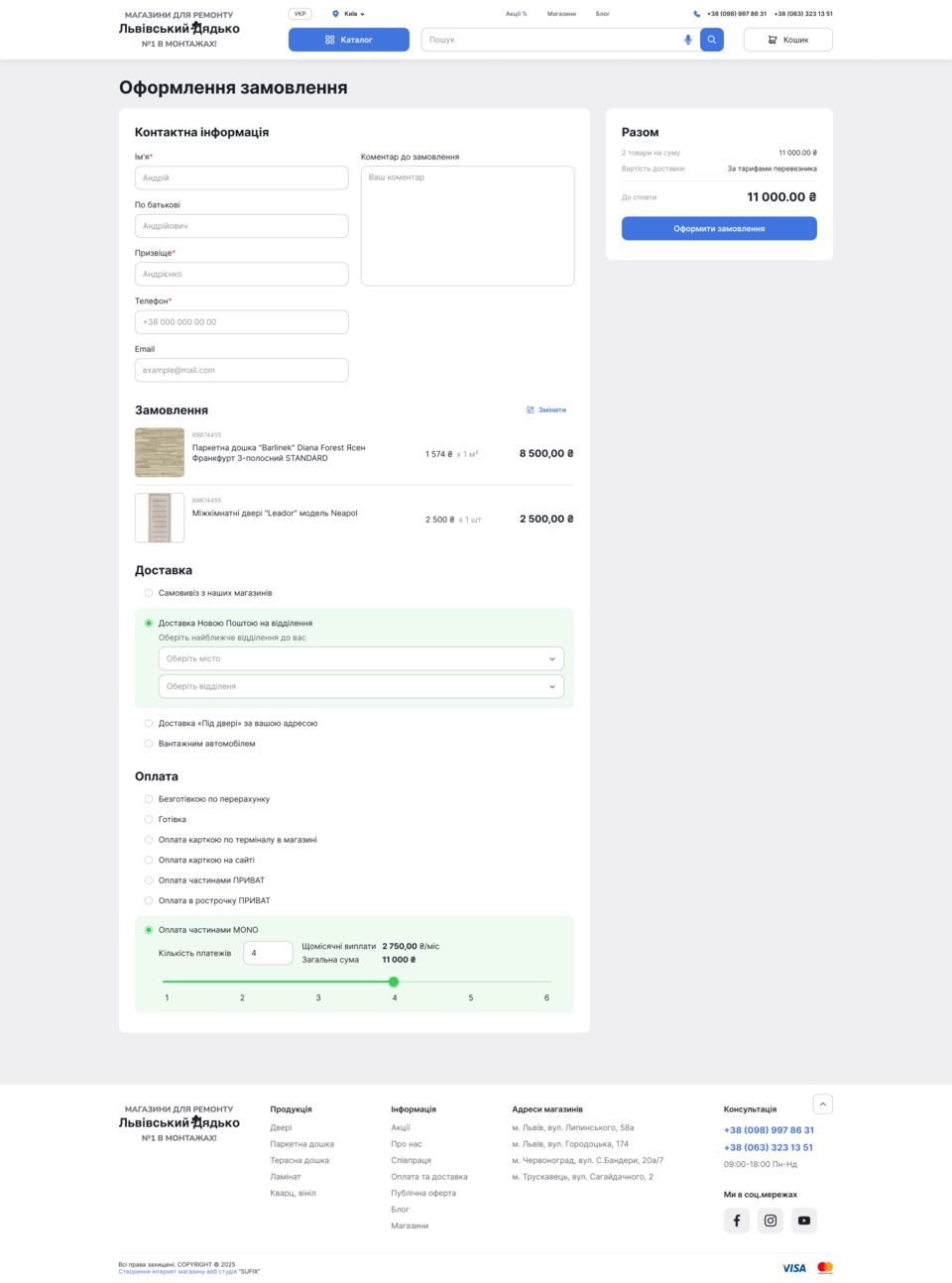The width and height of the screenshot is (952, 1283).
Task: Focus the По батькові input field
Action: [x=242, y=226]
